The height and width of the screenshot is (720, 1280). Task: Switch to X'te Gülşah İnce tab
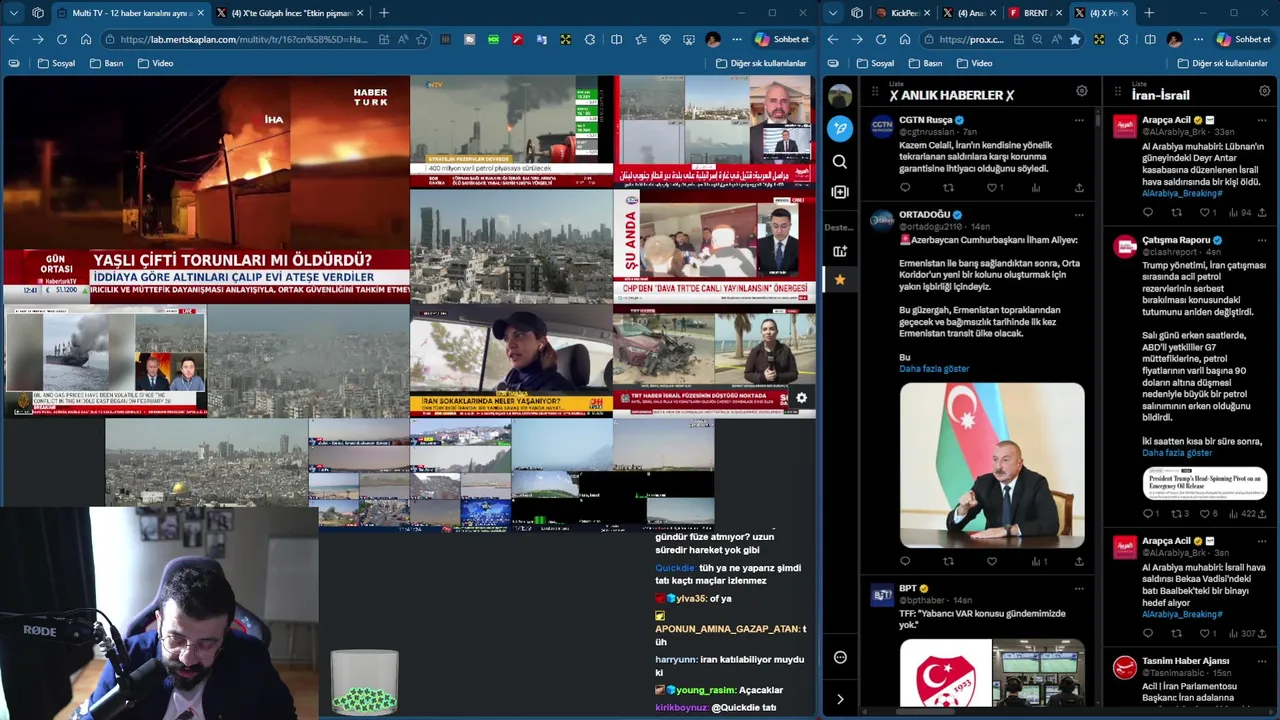click(x=290, y=13)
